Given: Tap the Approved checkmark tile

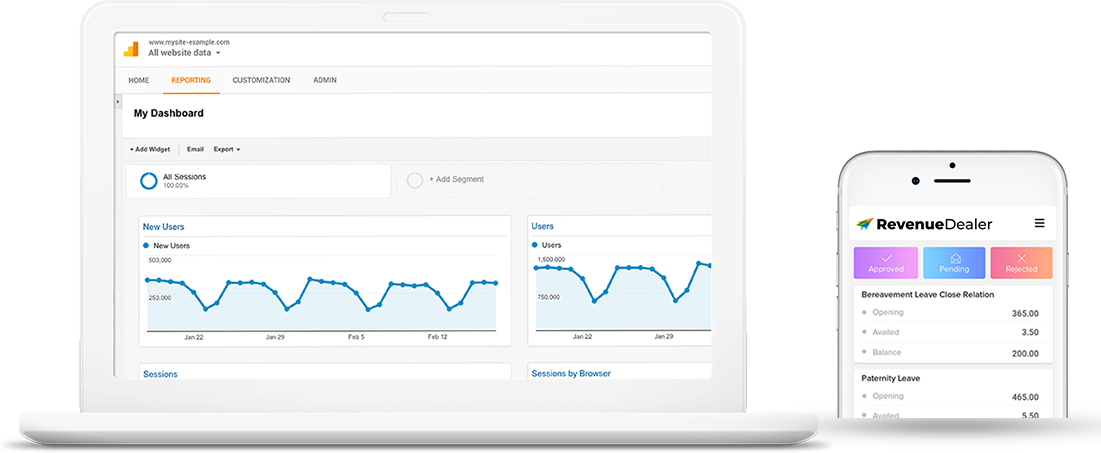Looking at the screenshot, I should [x=886, y=262].
